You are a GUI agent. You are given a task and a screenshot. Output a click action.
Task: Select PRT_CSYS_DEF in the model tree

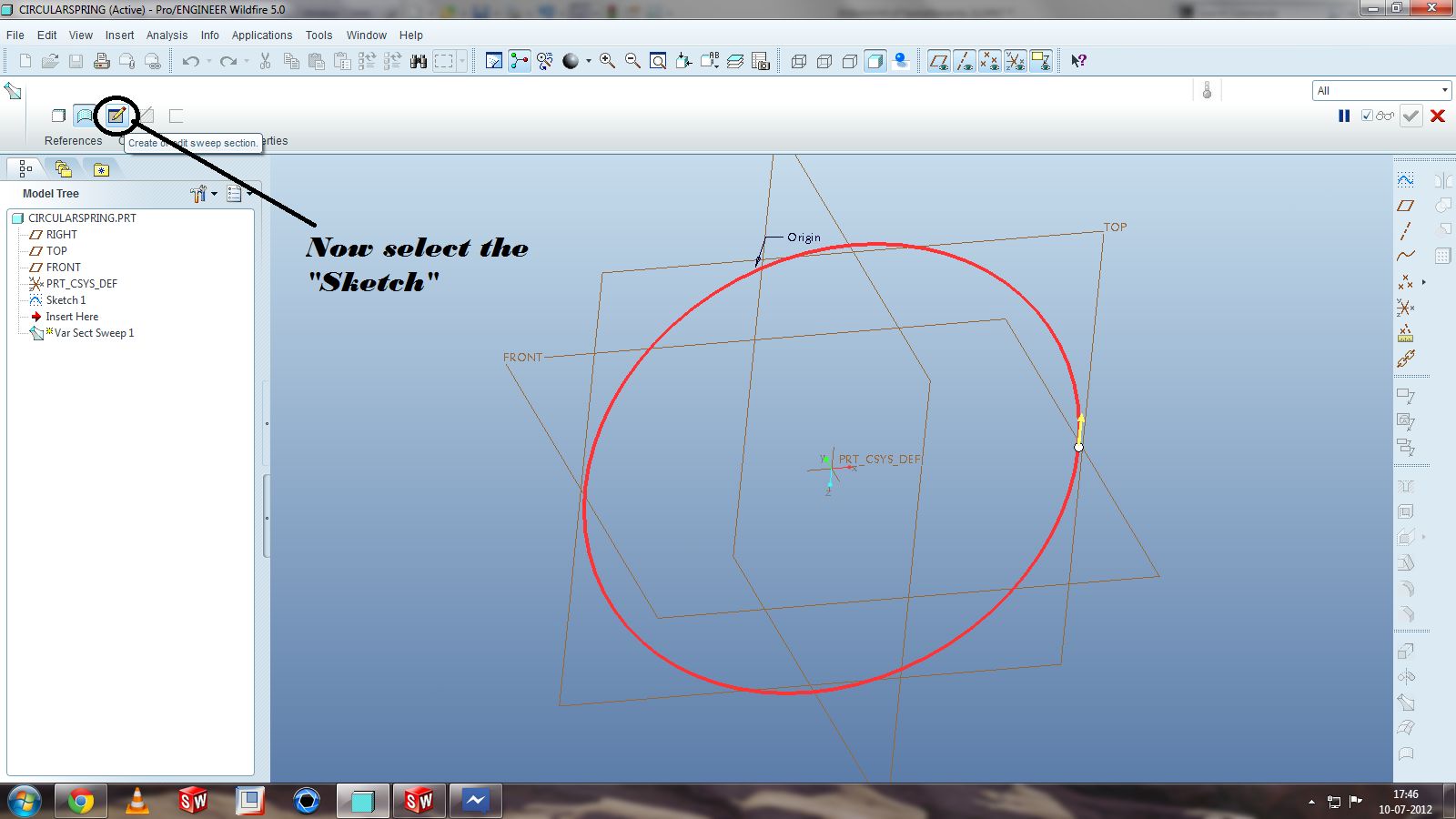[81, 284]
